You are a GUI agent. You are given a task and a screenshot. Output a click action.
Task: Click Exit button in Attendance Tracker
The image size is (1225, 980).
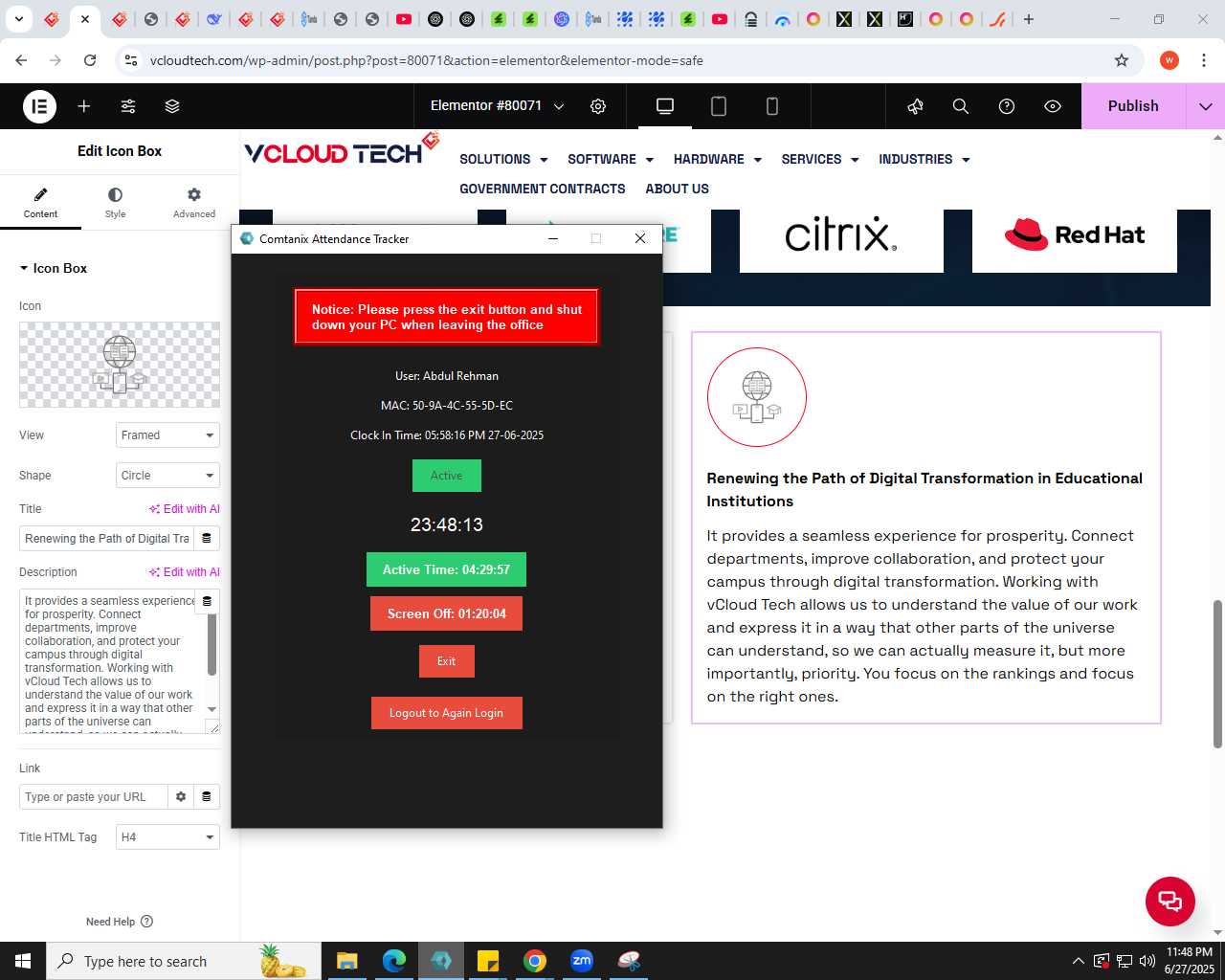pos(447,661)
